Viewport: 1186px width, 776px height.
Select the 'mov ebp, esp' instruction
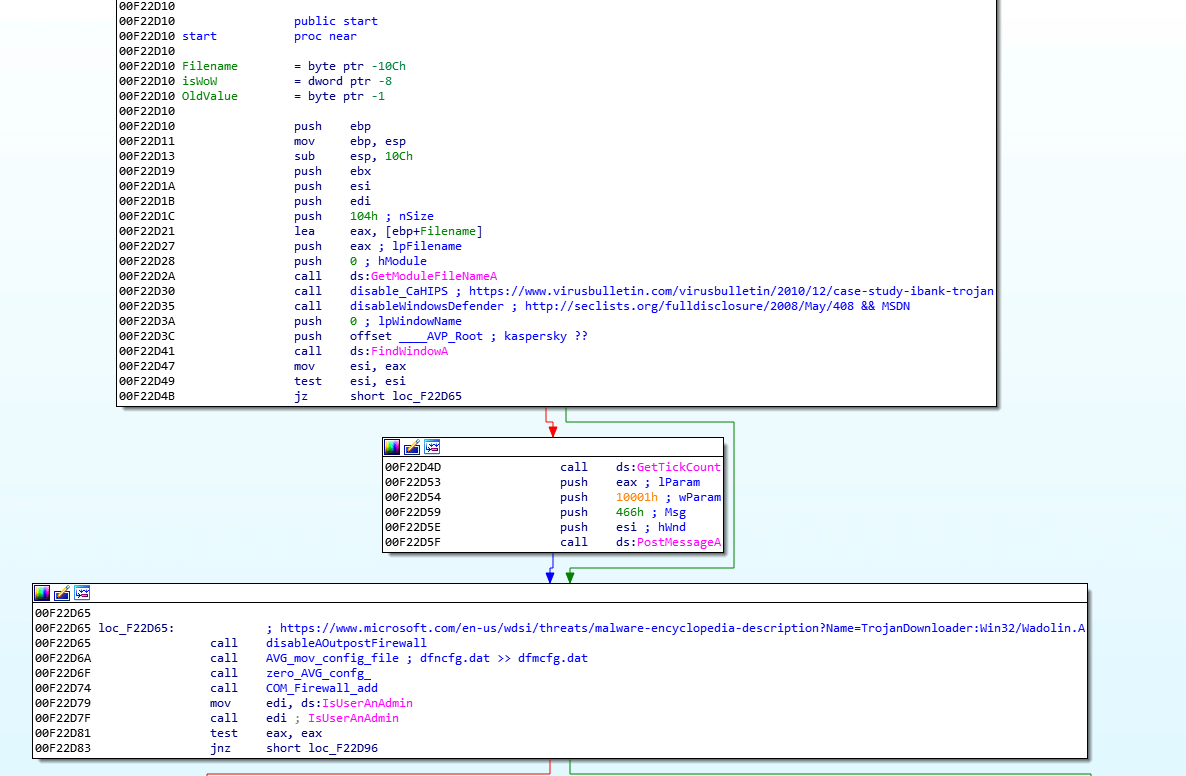pos(349,141)
